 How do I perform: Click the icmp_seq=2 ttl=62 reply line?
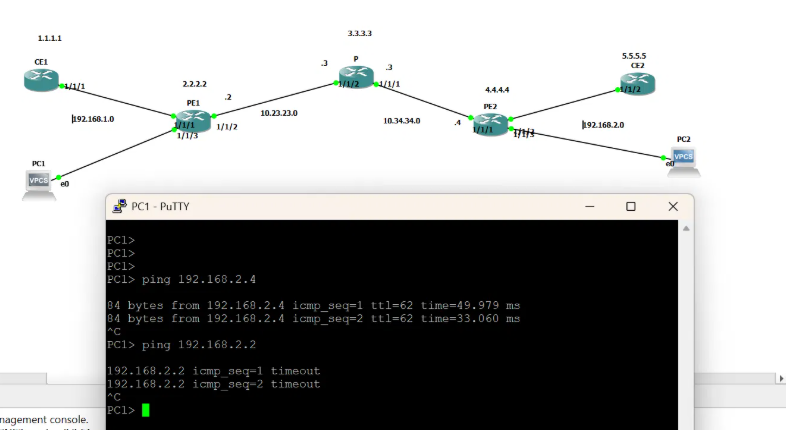[314, 319]
